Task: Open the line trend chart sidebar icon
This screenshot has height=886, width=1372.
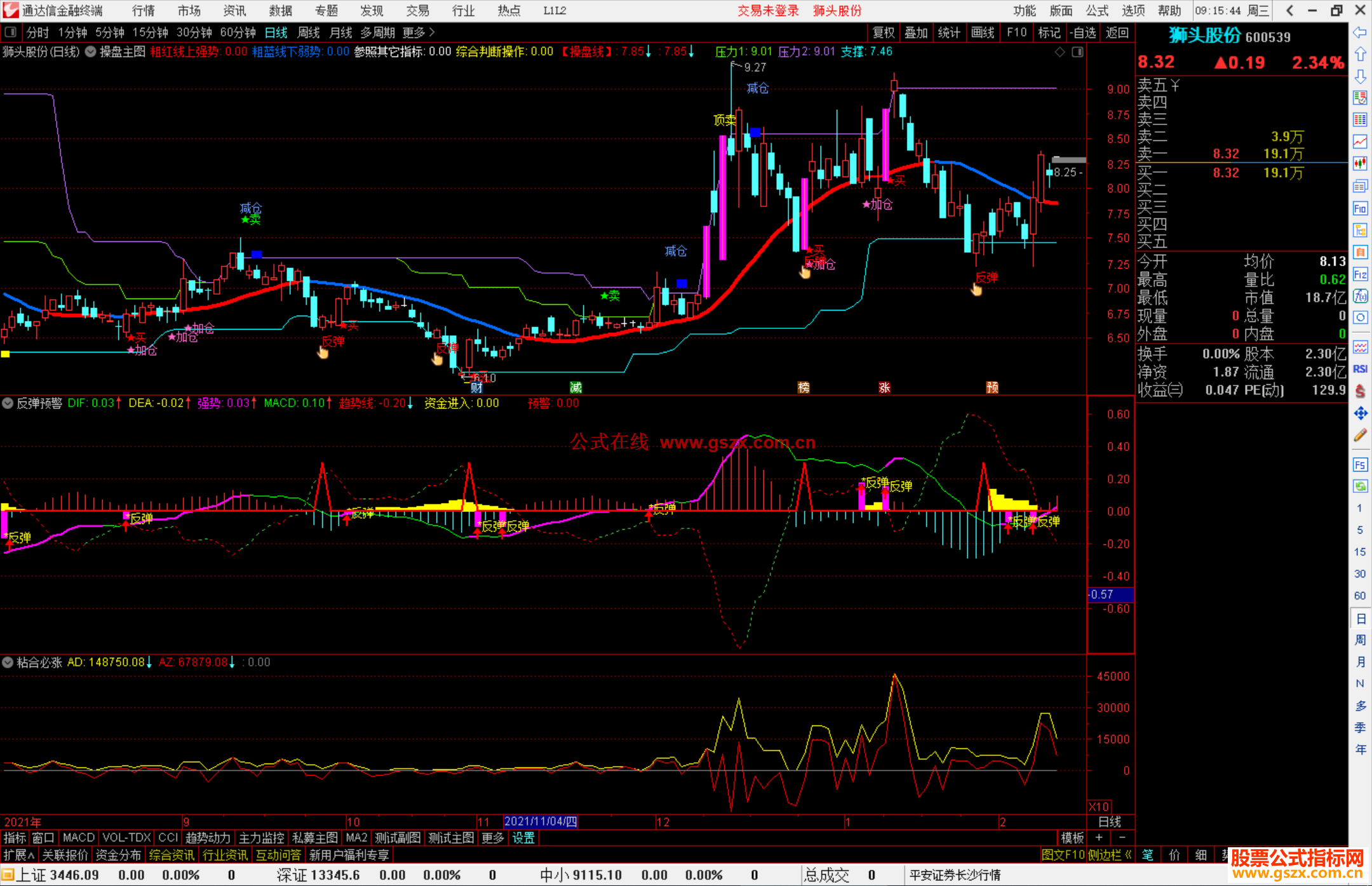Action: [x=1360, y=142]
